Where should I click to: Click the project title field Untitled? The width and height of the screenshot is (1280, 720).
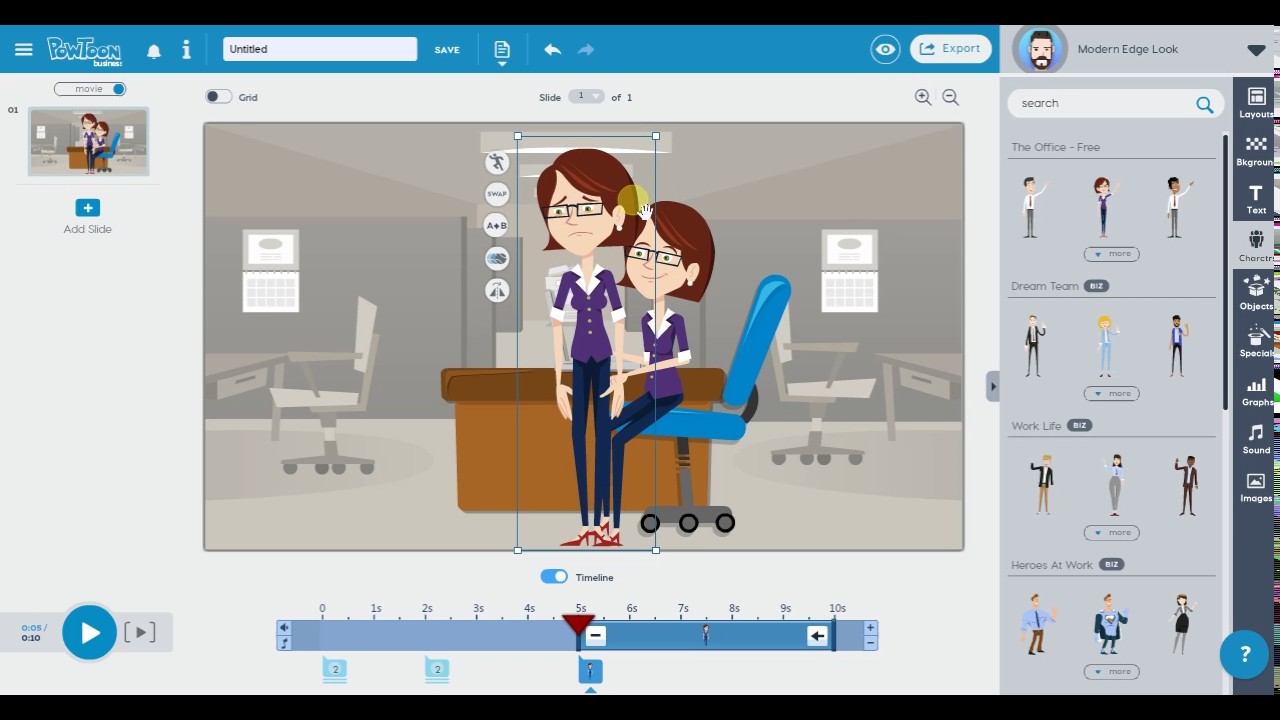(320, 49)
